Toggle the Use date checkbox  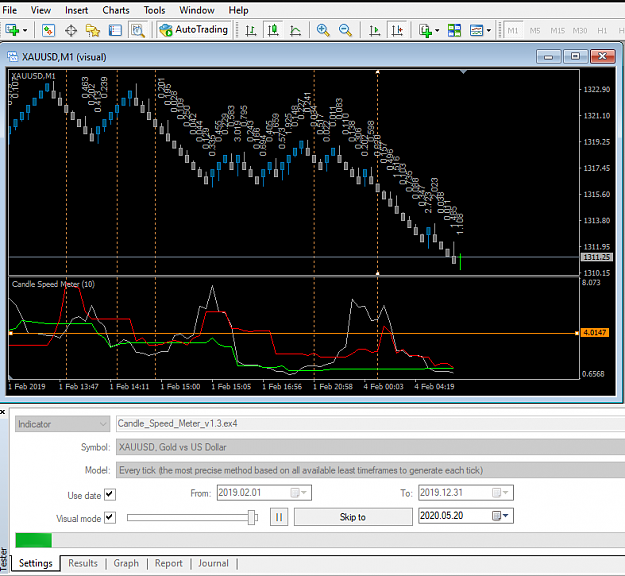pyautogui.click(x=110, y=495)
